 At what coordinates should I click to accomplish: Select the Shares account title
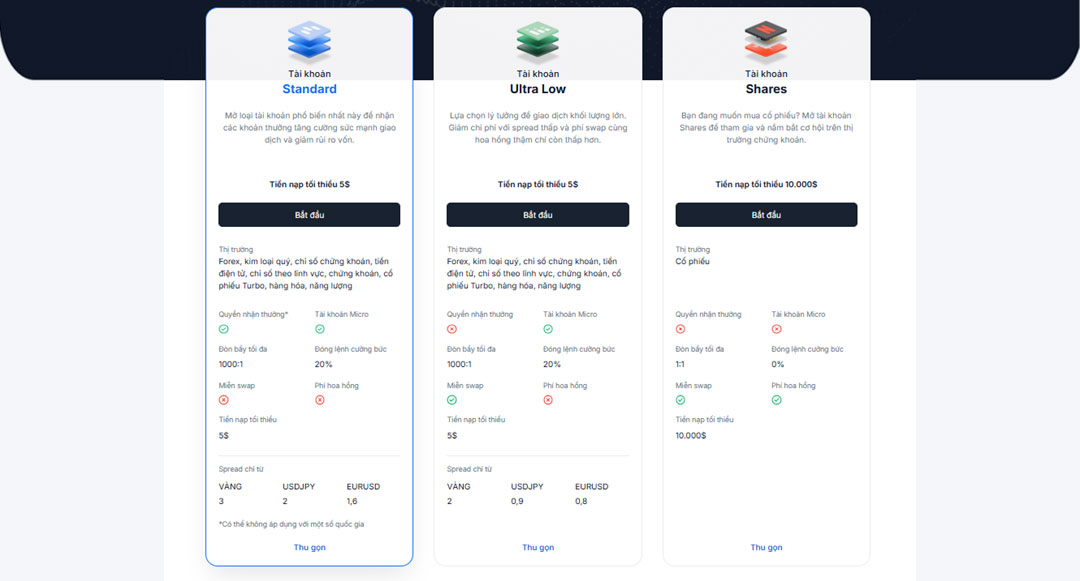click(x=766, y=89)
